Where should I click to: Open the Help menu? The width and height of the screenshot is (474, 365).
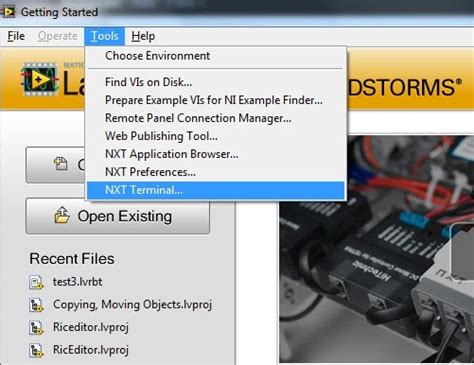[x=143, y=36]
